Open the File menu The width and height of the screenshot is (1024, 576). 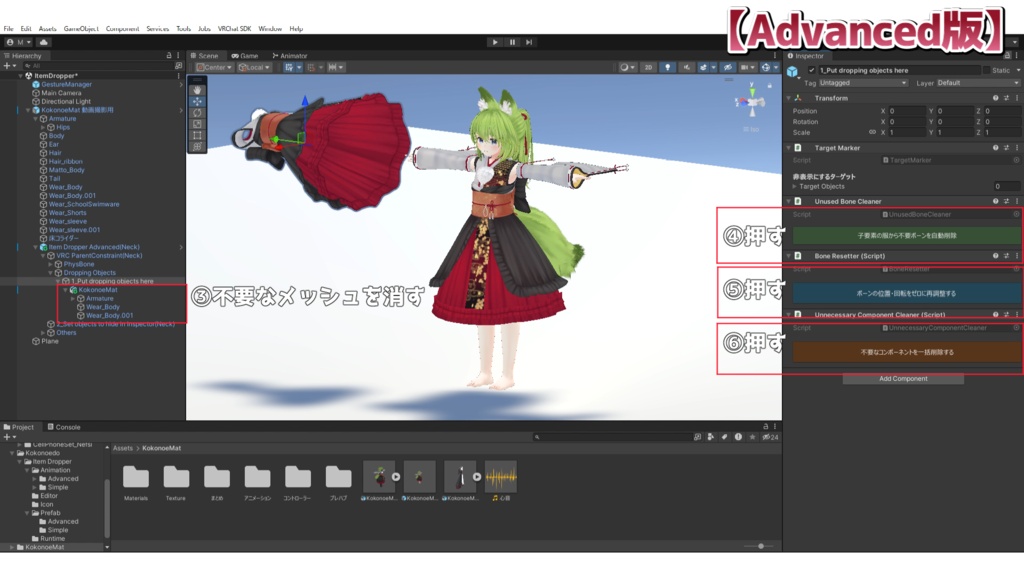click(x=8, y=29)
